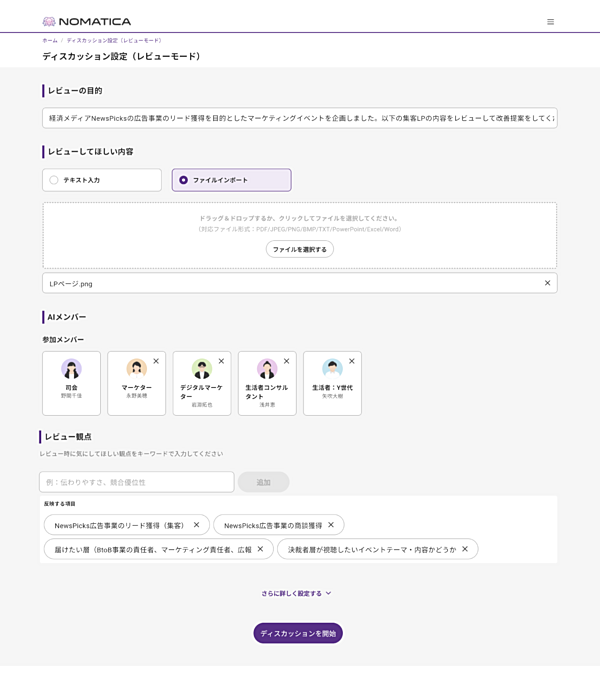600x678 pixels.
Task: Remove the uploaded LPページ.png file
Action: (x=547, y=283)
